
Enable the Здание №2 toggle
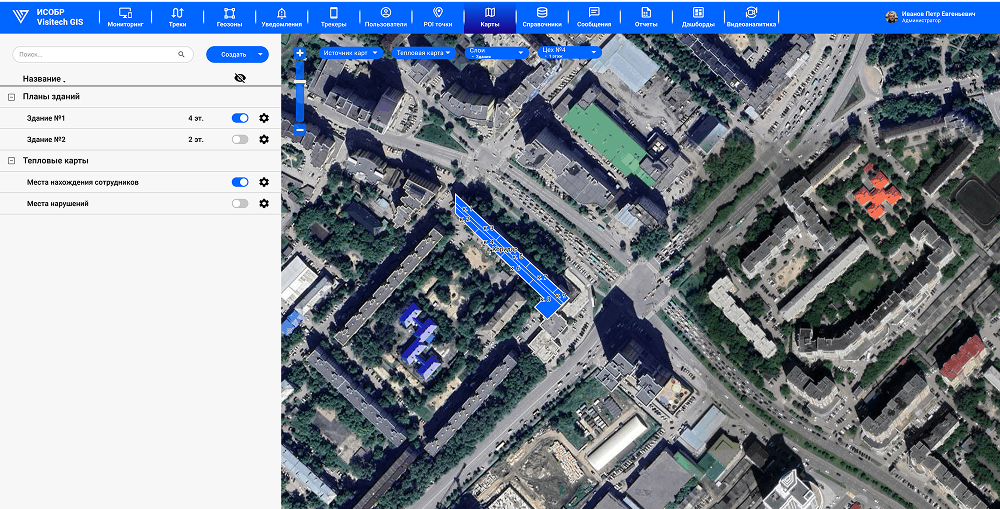[240, 140]
